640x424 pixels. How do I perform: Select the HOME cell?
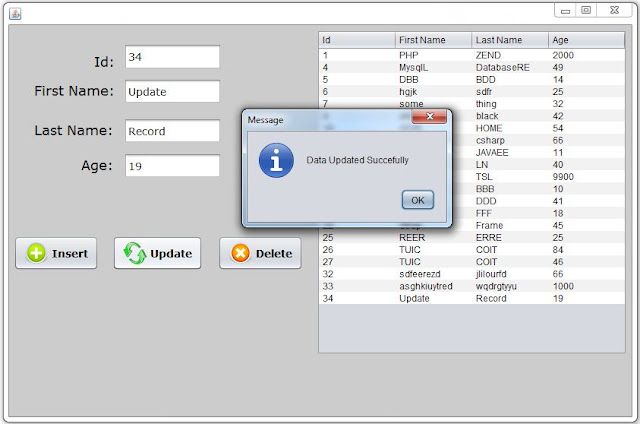(x=510, y=128)
